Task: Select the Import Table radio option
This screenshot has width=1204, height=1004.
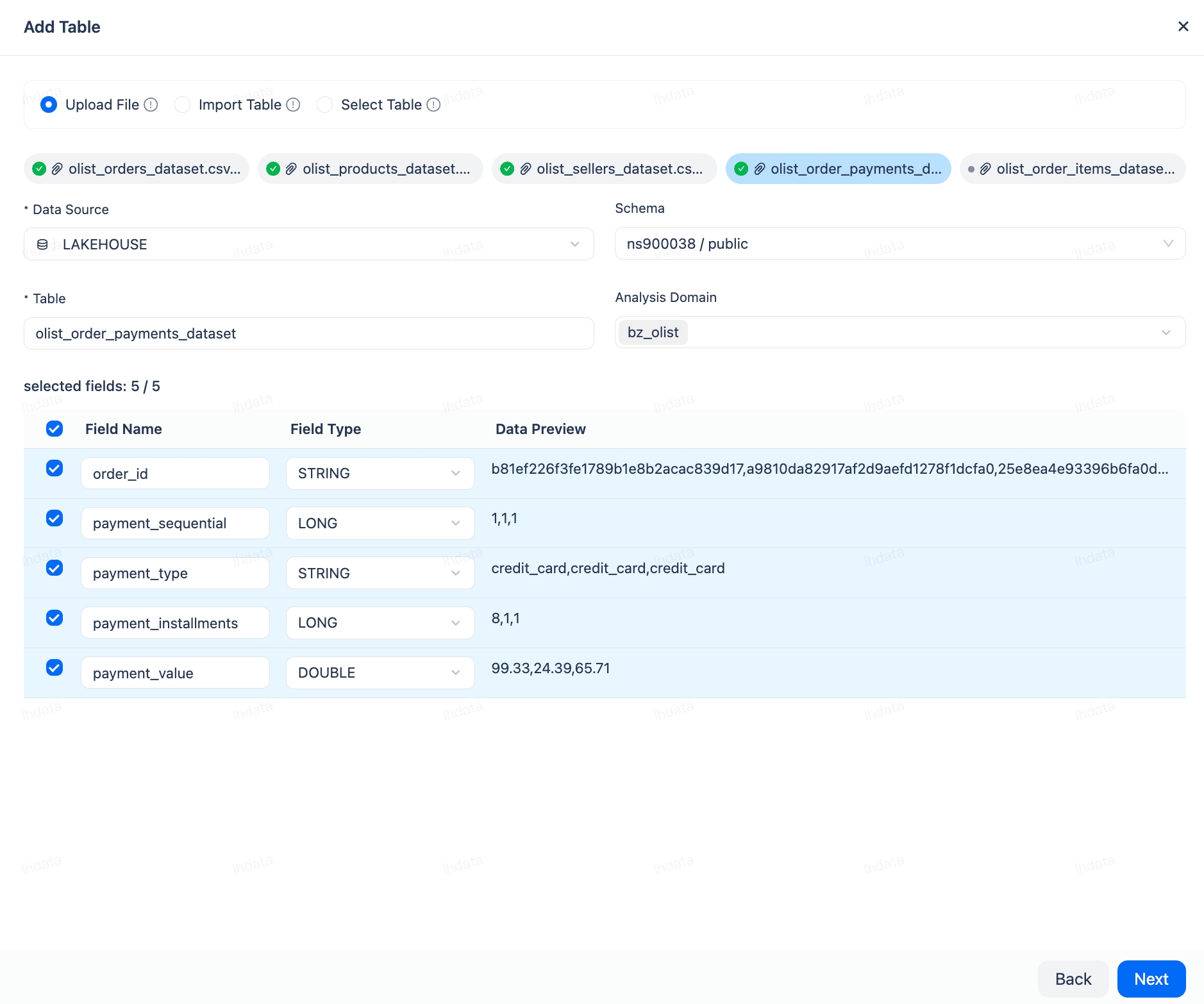Action: (183, 105)
